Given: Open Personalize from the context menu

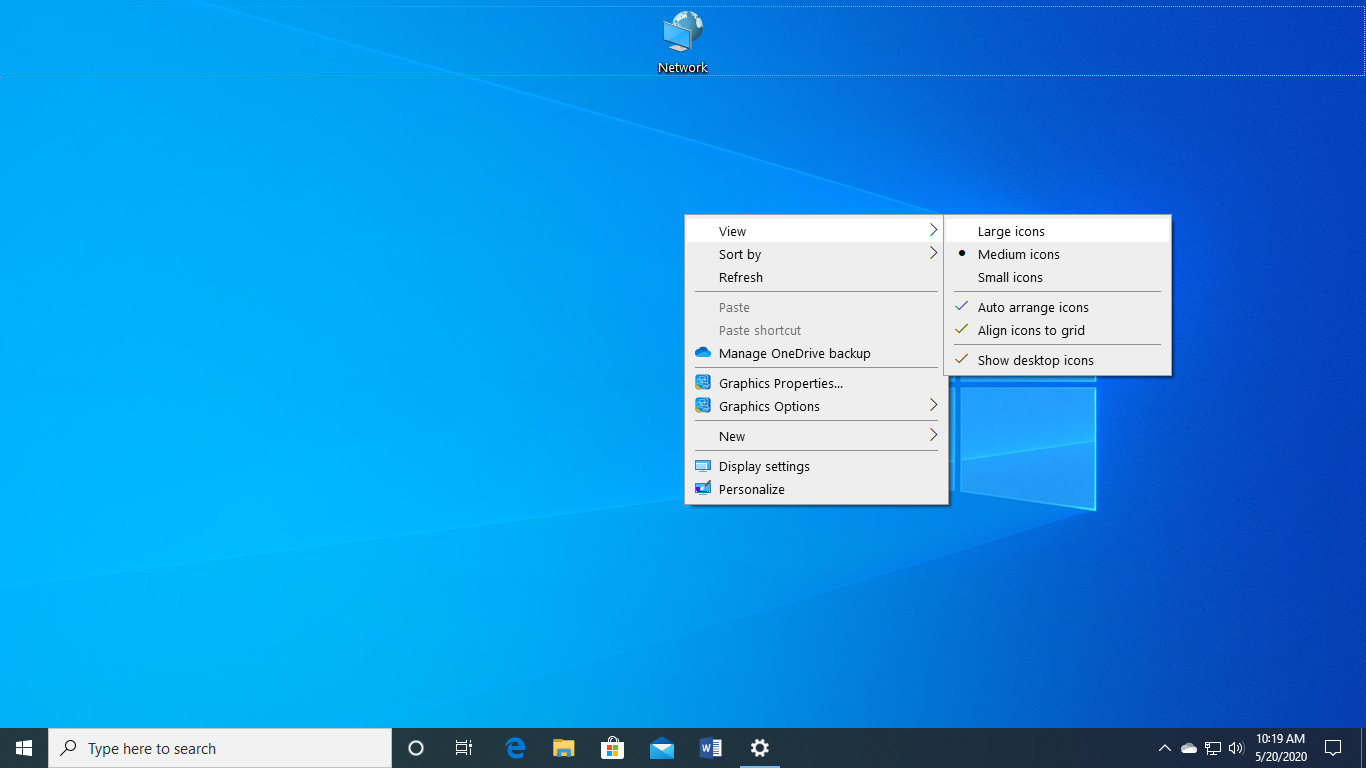Looking at the screenshot, I should (816, 489).
